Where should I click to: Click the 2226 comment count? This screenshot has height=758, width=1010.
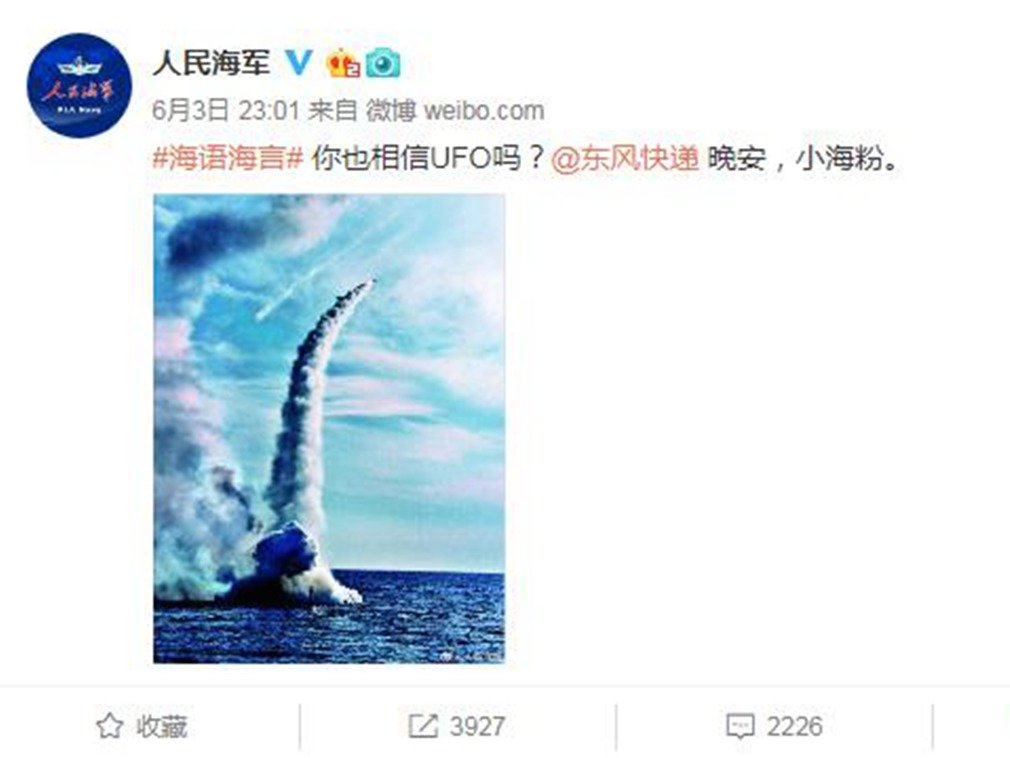tap(795, 726)
